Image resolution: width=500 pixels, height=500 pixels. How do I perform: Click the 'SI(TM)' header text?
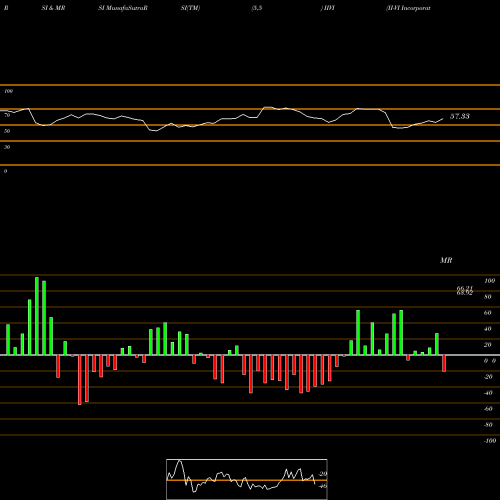[190, 8]
